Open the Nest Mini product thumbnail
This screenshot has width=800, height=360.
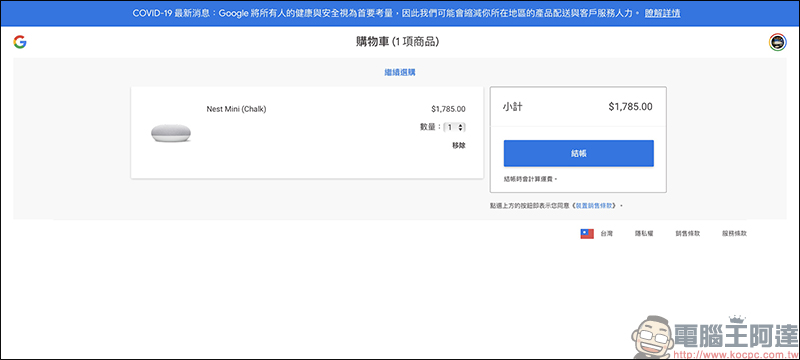171,133
